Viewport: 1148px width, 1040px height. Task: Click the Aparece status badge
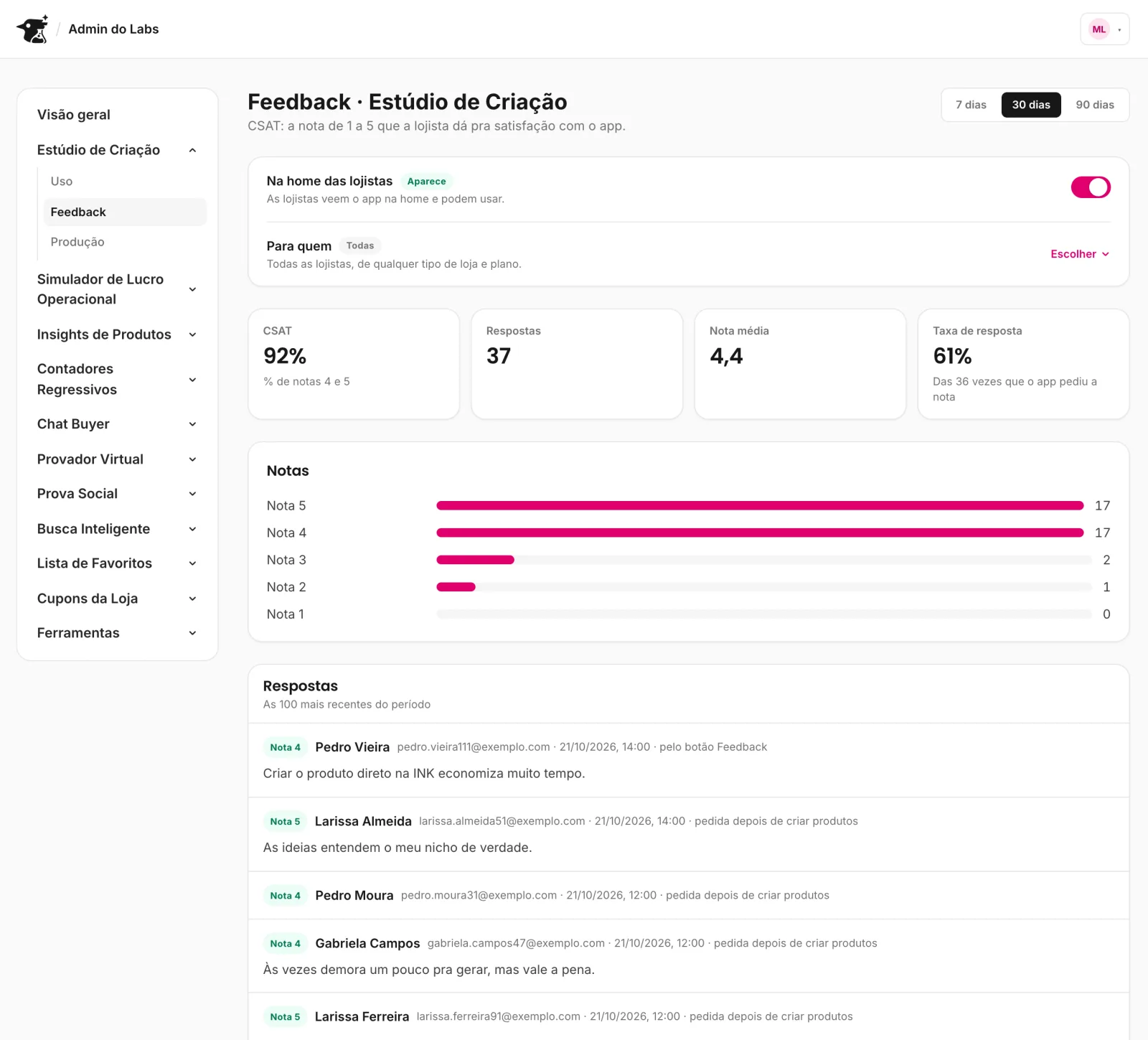click(426, 182)
